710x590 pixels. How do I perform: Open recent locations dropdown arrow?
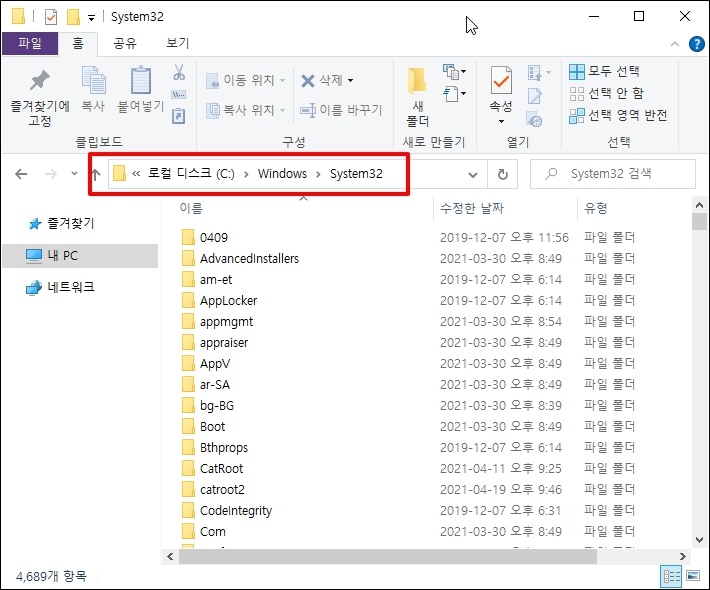[74, 173]
